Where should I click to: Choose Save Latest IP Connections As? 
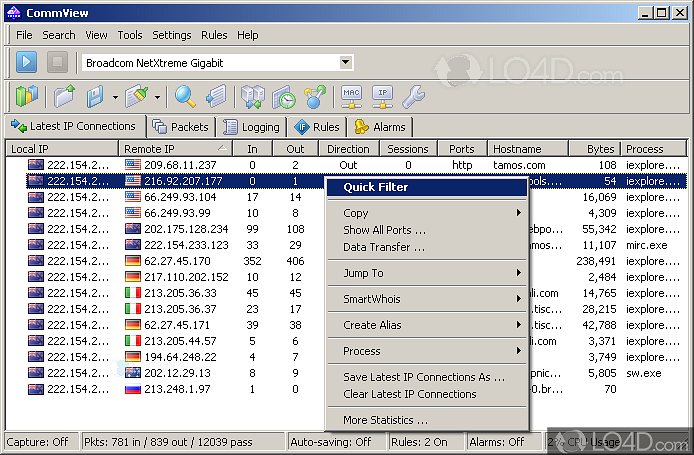point(427,377)
